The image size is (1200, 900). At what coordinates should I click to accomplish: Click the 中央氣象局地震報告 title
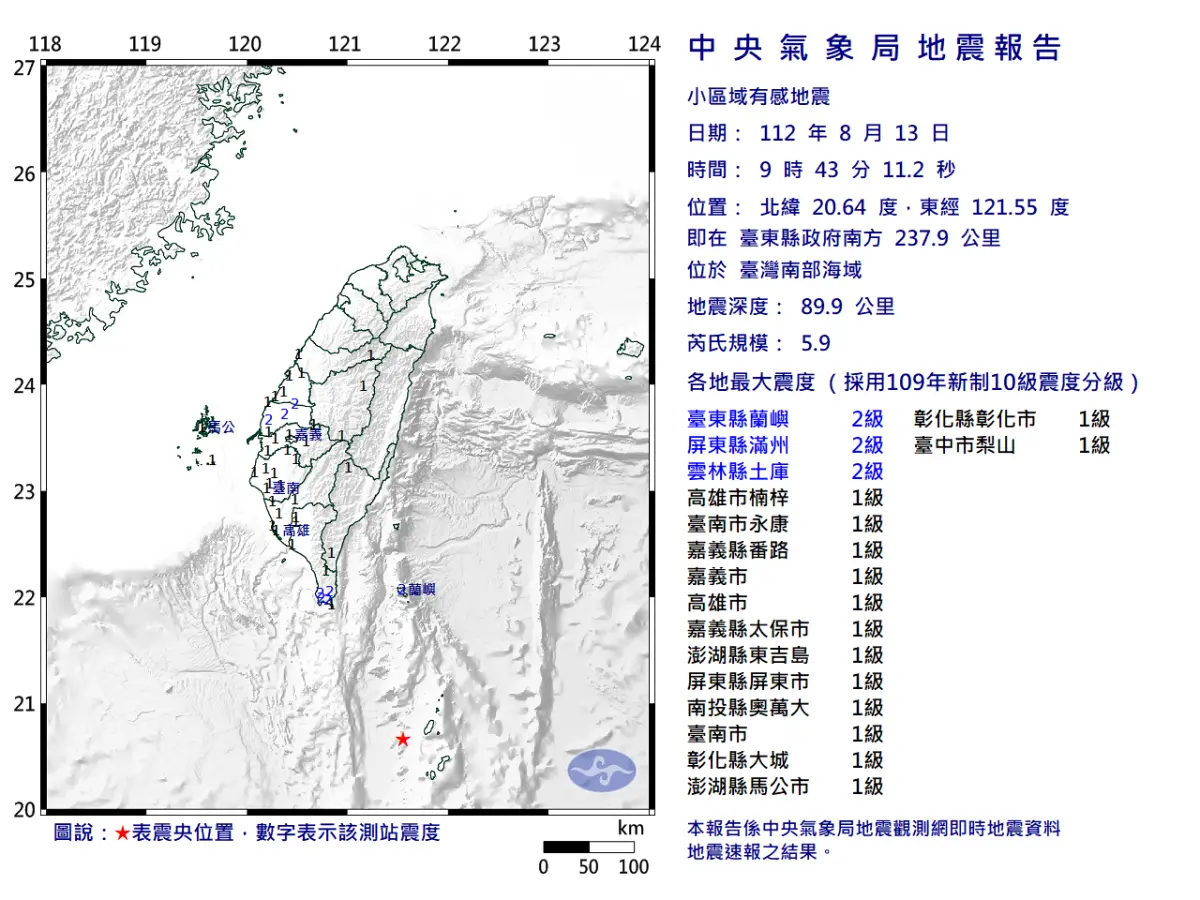[873, 47]
